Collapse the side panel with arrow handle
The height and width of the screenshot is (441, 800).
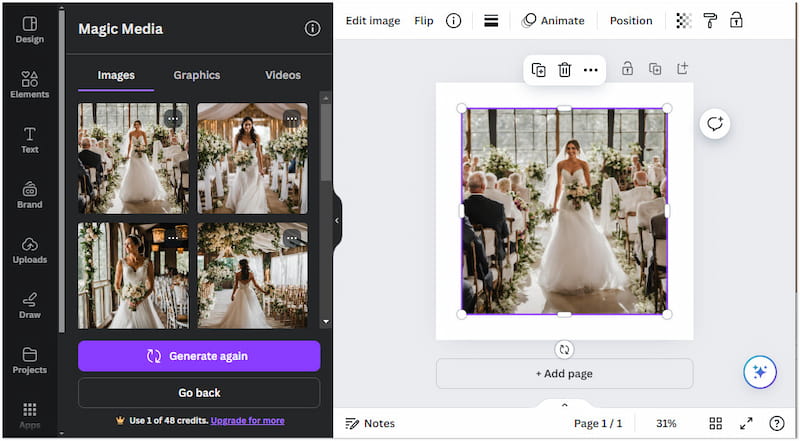click(337, 220)
